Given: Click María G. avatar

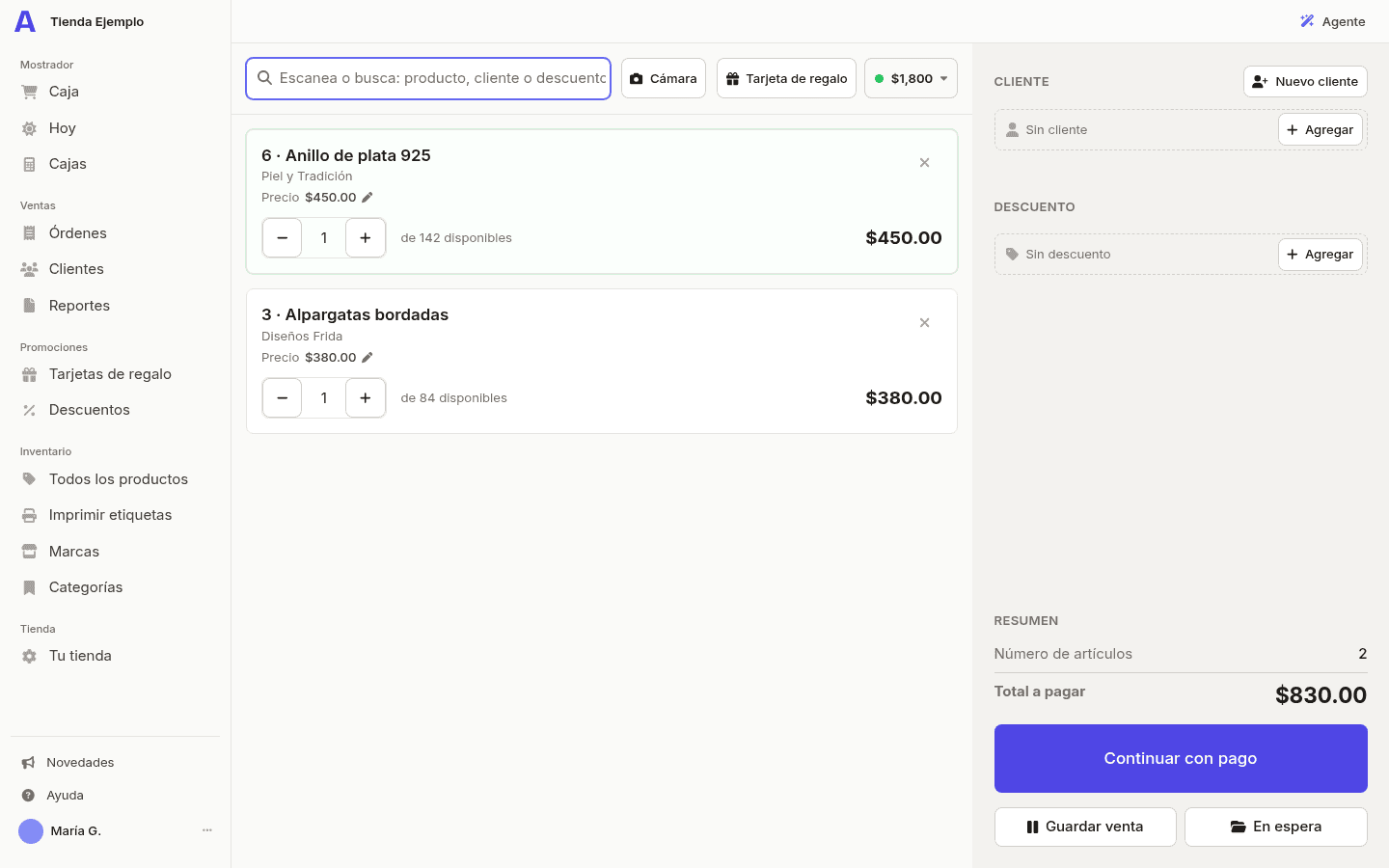Looking at the screenshot, I should (31, 831).
